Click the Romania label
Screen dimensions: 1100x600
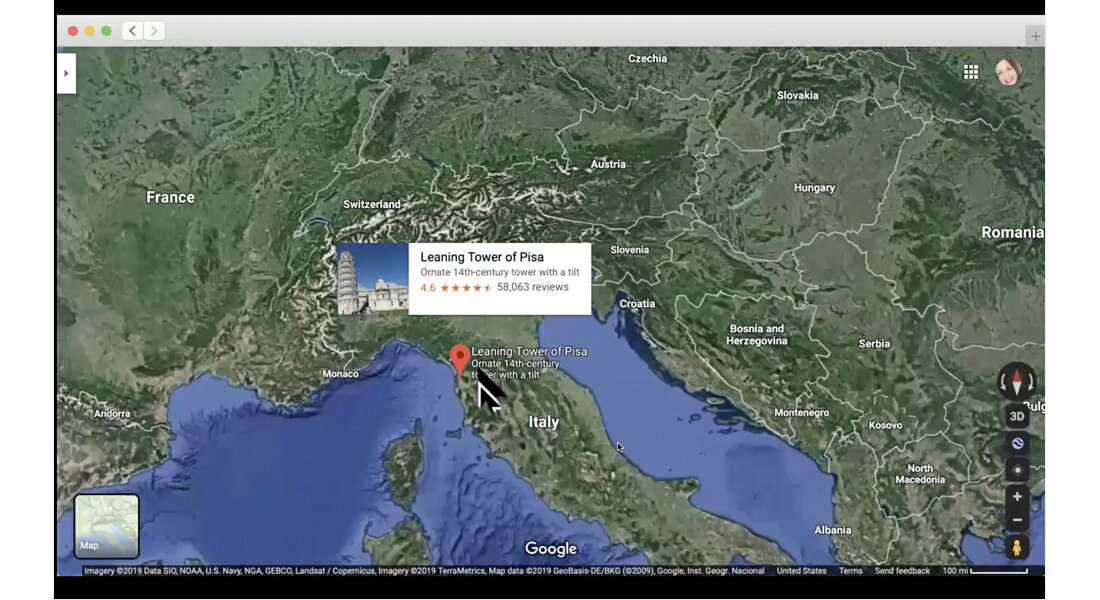[x=1012, y=232]
